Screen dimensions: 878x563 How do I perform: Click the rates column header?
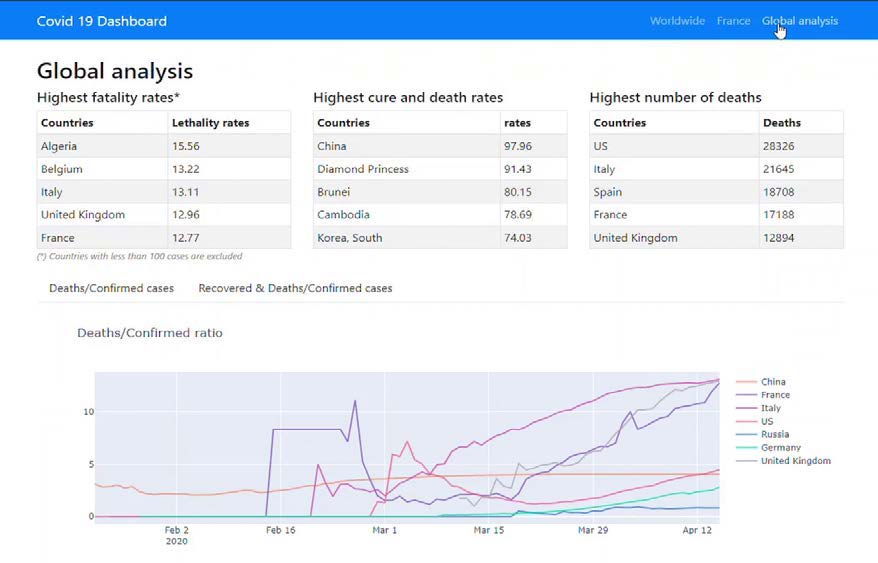tap(517, 123)
